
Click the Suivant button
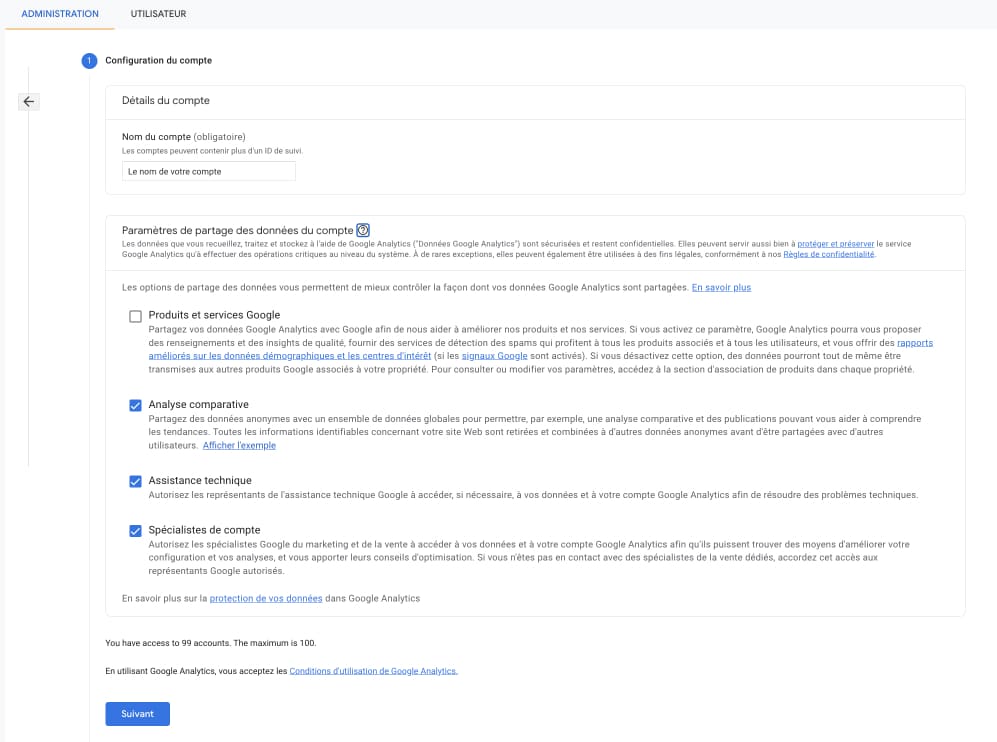pos(137,713)
